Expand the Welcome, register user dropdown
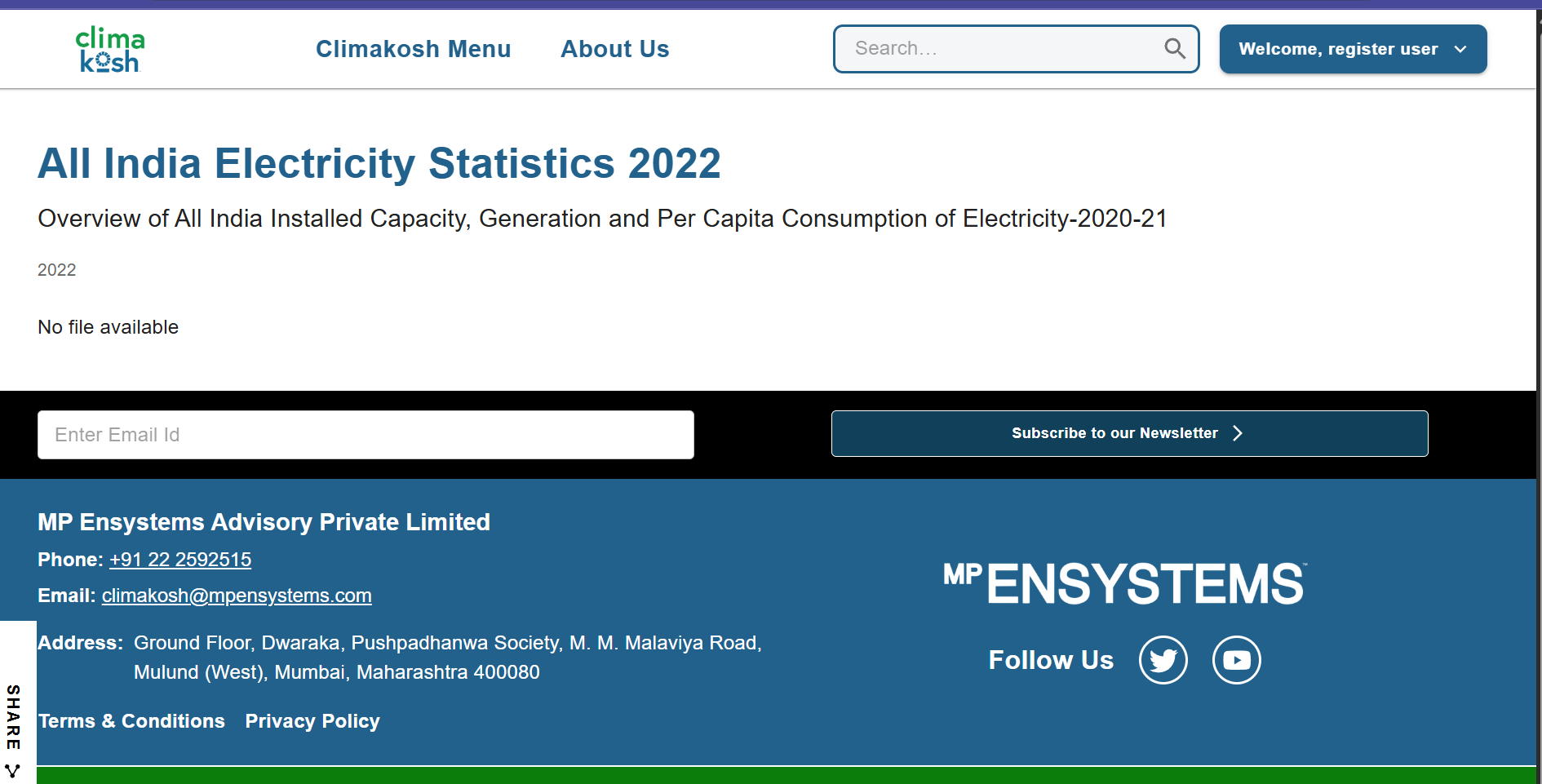Image resolution: width=1542 pixels, height=784 pixels. tap(1338, 49)
